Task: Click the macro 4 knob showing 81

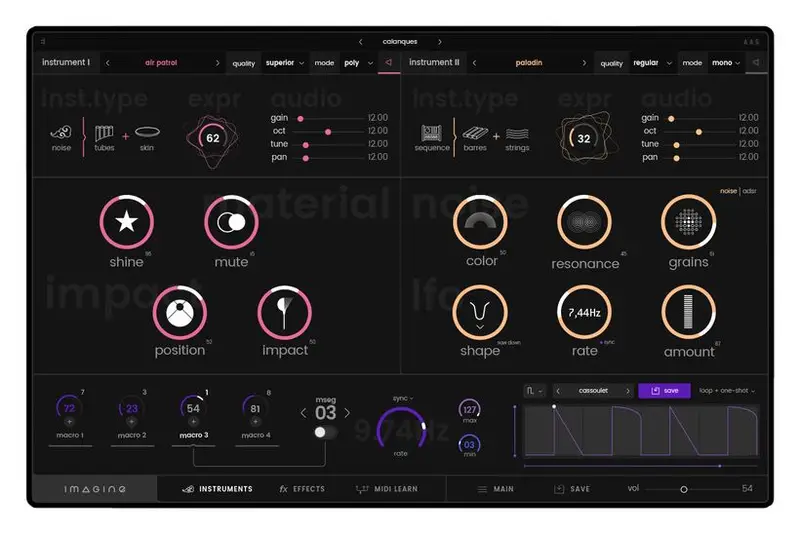Action: coord(255,408)
